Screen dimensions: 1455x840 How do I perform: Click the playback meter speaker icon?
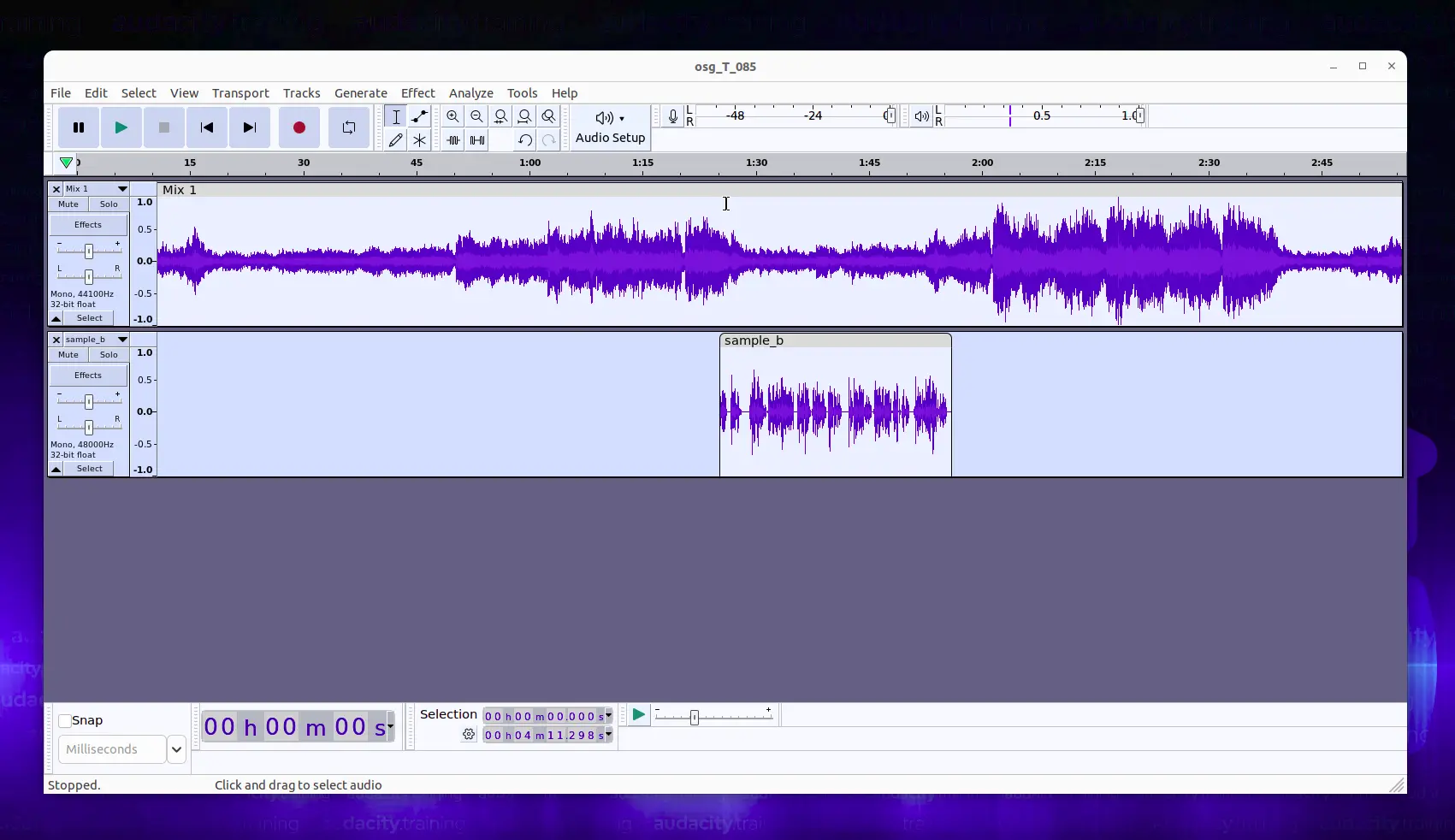[x=921, y=116]
